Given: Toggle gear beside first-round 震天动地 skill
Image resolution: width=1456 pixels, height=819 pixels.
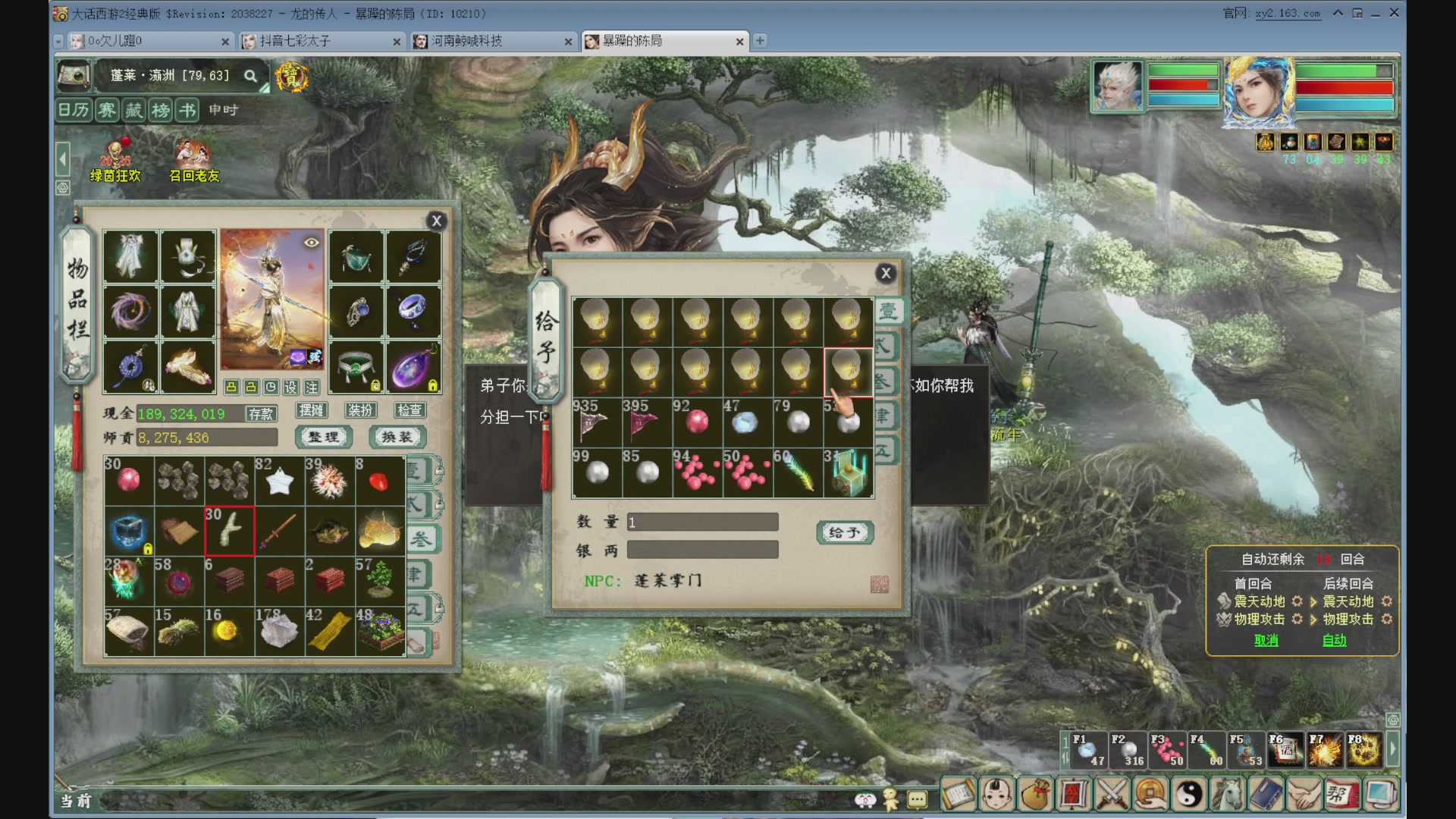Looking at the screenshot, I should 1297,601.
